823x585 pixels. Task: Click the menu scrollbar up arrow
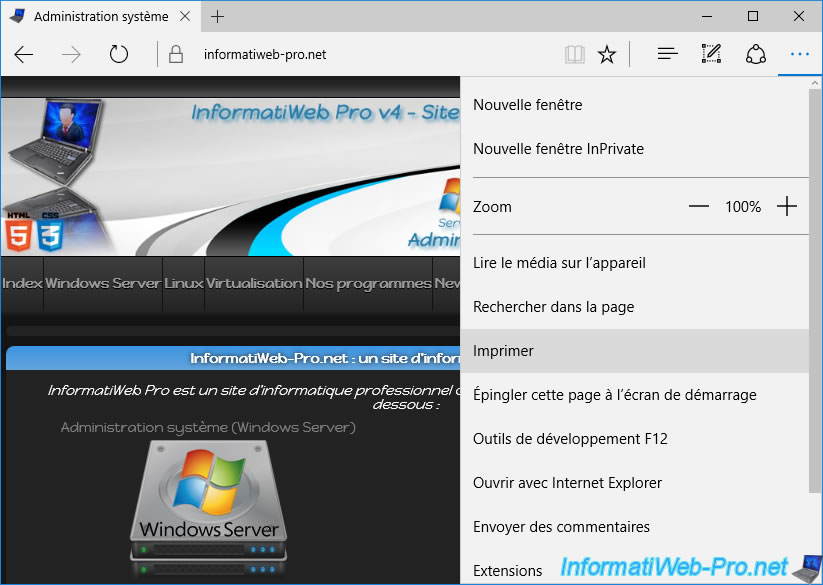pyautogui.click(x=815, y=83)
